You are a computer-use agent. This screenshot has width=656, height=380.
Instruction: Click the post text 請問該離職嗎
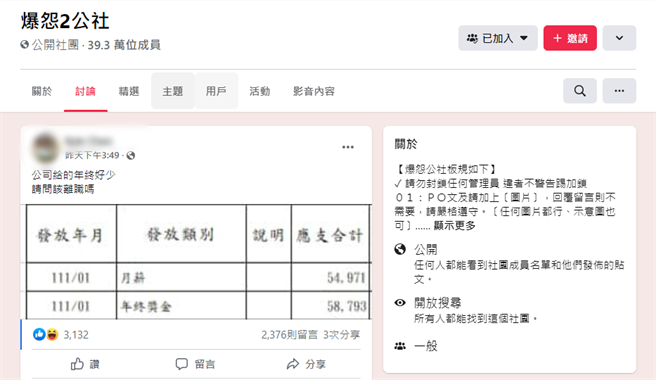tap(63, 189)
